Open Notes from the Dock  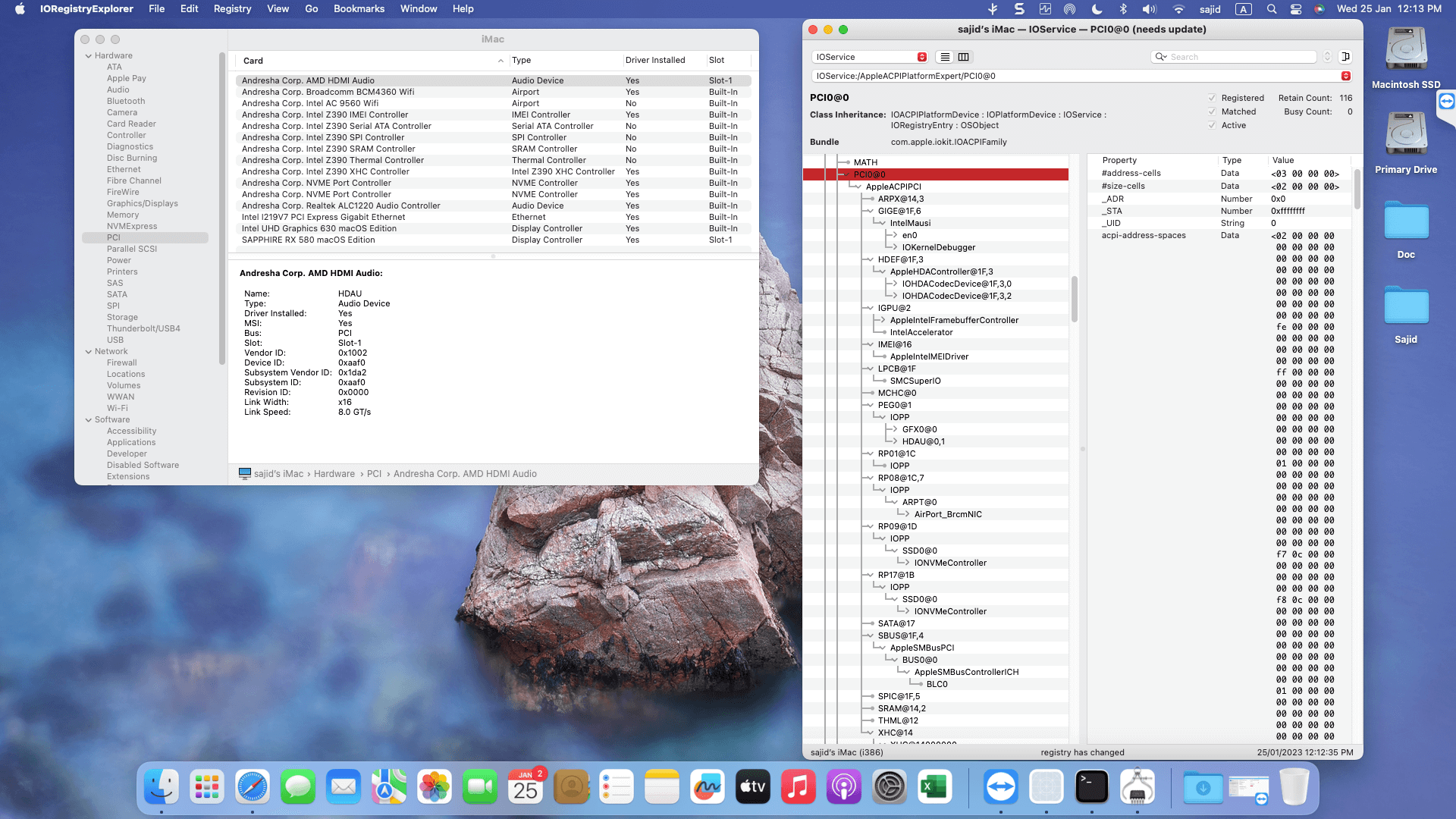pos(662,787)
